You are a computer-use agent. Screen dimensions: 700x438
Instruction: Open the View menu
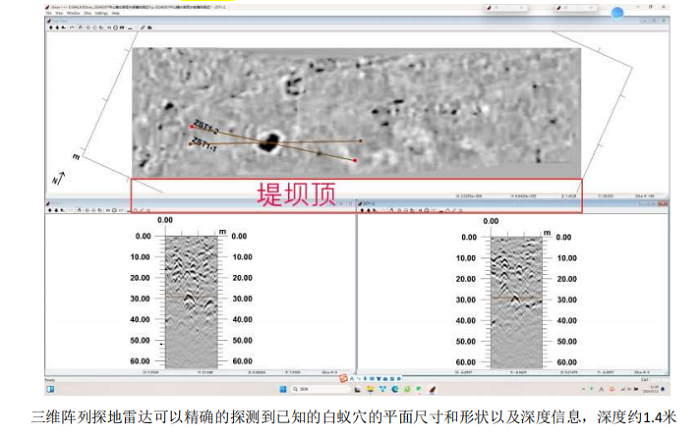tap(59, 14)
